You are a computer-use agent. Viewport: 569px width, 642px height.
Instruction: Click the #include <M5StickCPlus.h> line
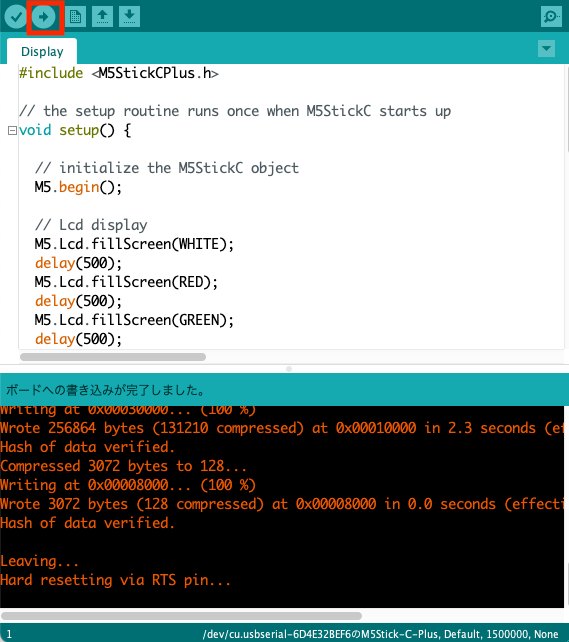click(x=119, y=73)
